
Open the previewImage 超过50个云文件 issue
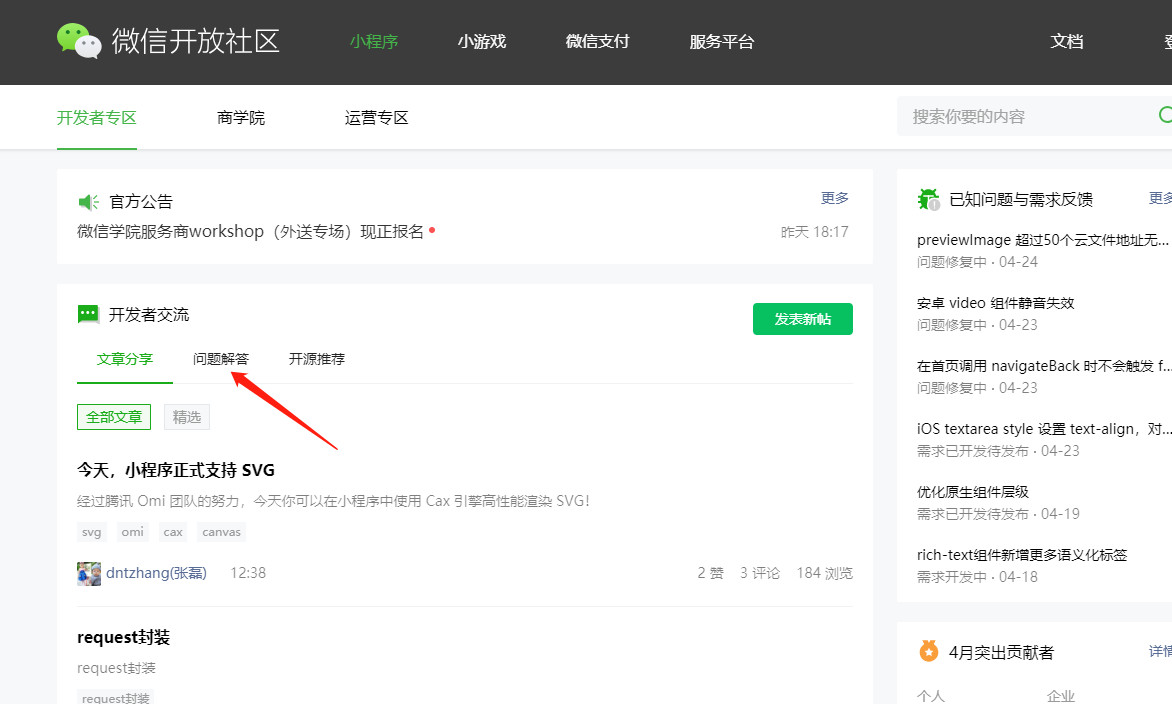(x=1043, y=240)
